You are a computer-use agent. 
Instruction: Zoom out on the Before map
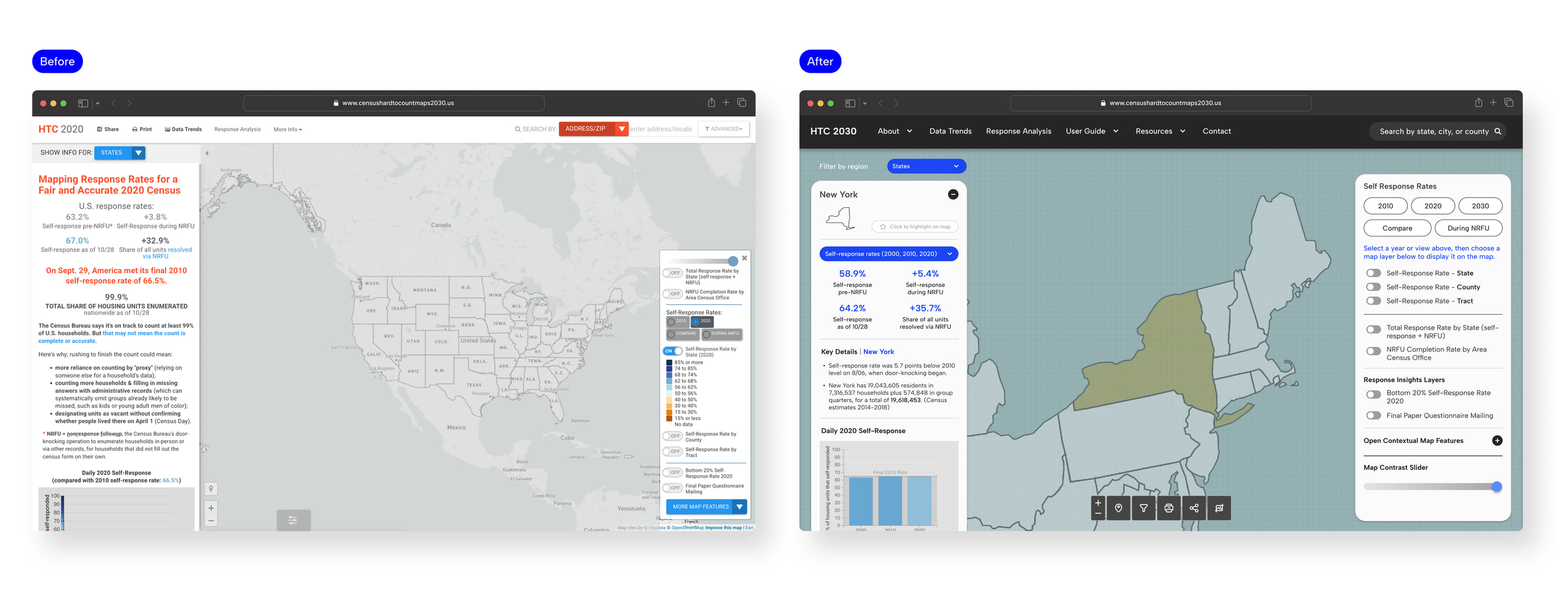(x=211, y=520)
